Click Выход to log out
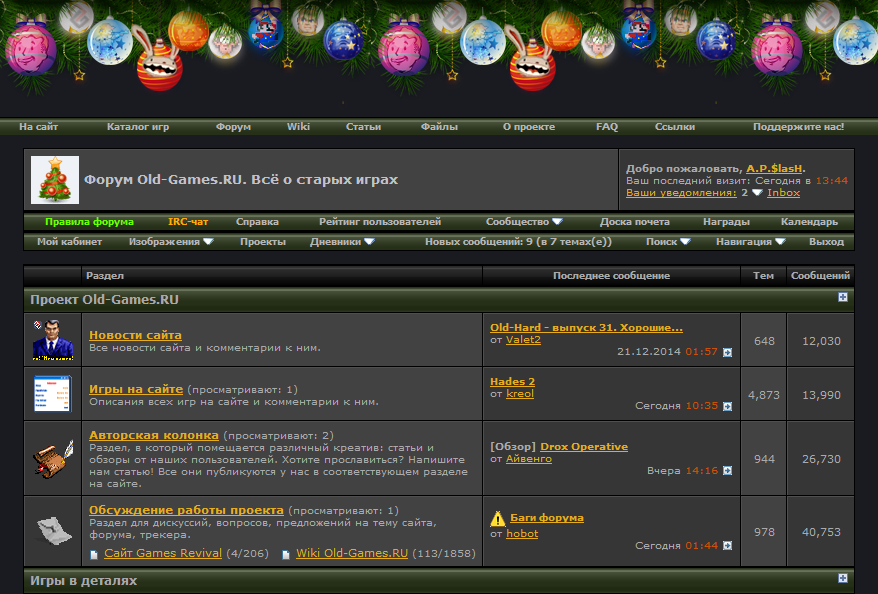This screenshot has width=878, height=594. [826, 242]
